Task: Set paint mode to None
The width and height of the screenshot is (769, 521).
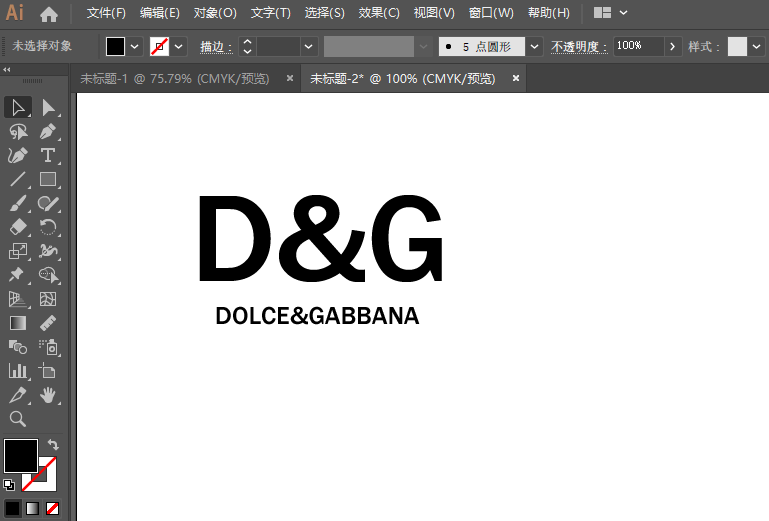Action: point(52,508)
